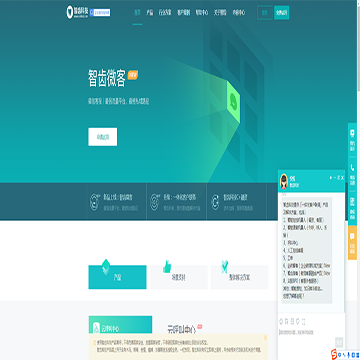
Task: Toggle chat sound icon in widget header
Action: [x=331, y=178]
